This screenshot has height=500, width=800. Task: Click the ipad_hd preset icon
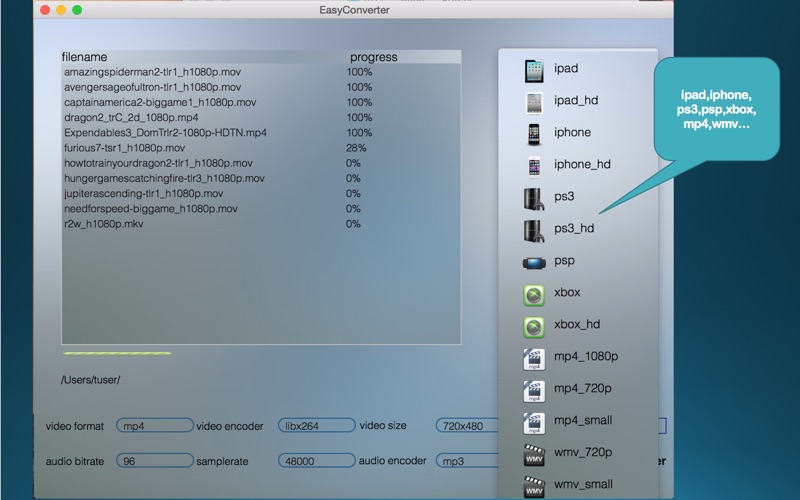click(534, 103)
